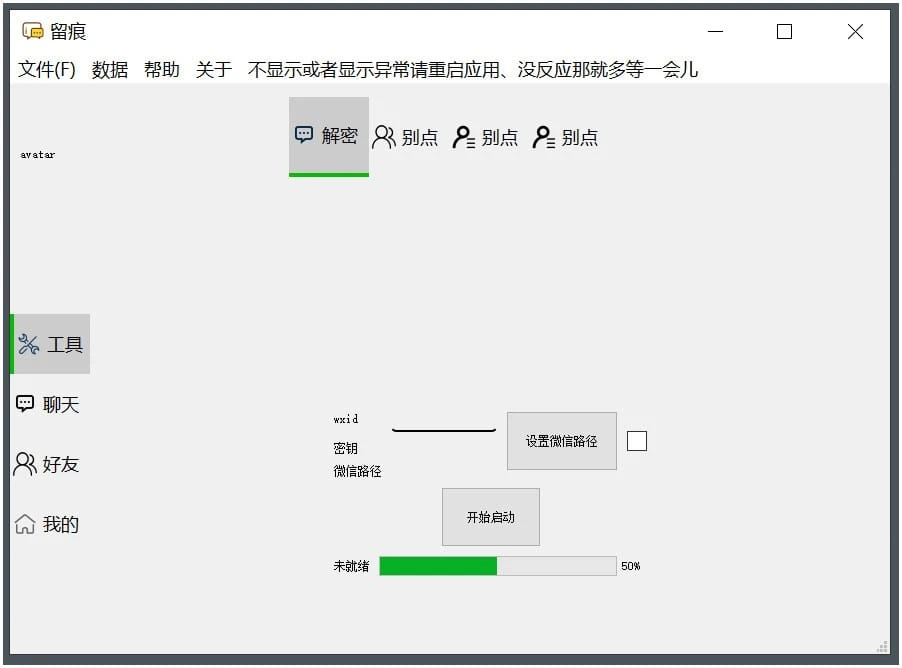Image resolution: width=902 pixels, height=668 pixels.
Task: Open the 文件(F) menu
Action: point(47,70)
